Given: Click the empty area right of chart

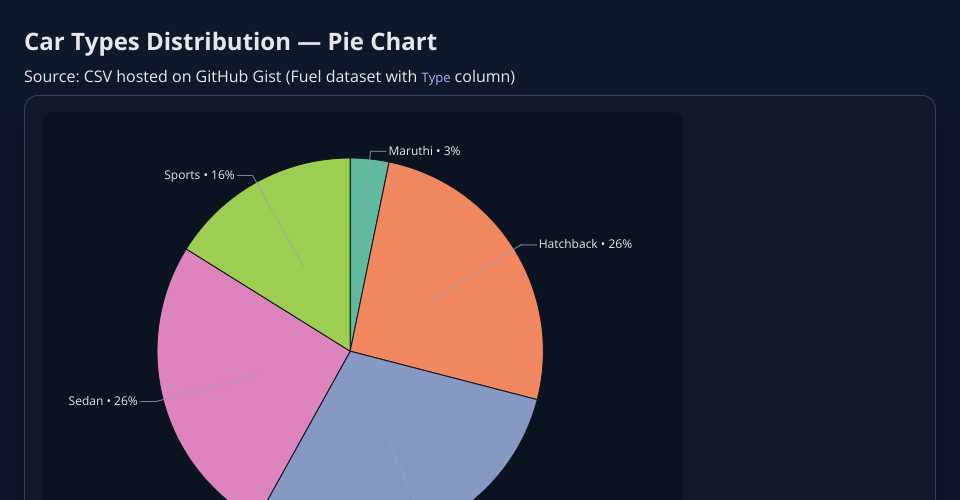Looking at the screenshot, I should pyautogui.click(x=810, y=300).
